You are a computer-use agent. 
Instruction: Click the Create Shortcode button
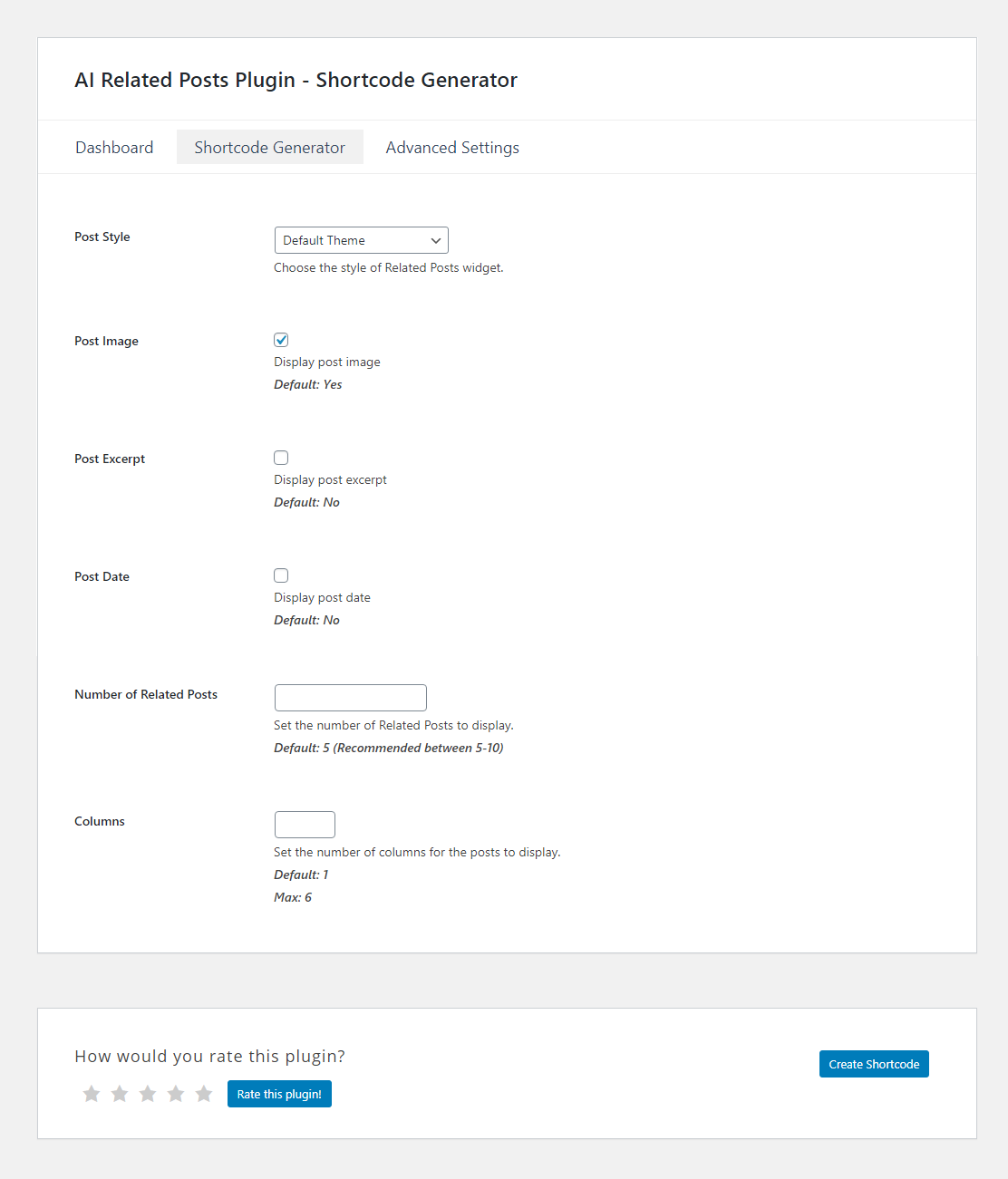point(874,1064)
